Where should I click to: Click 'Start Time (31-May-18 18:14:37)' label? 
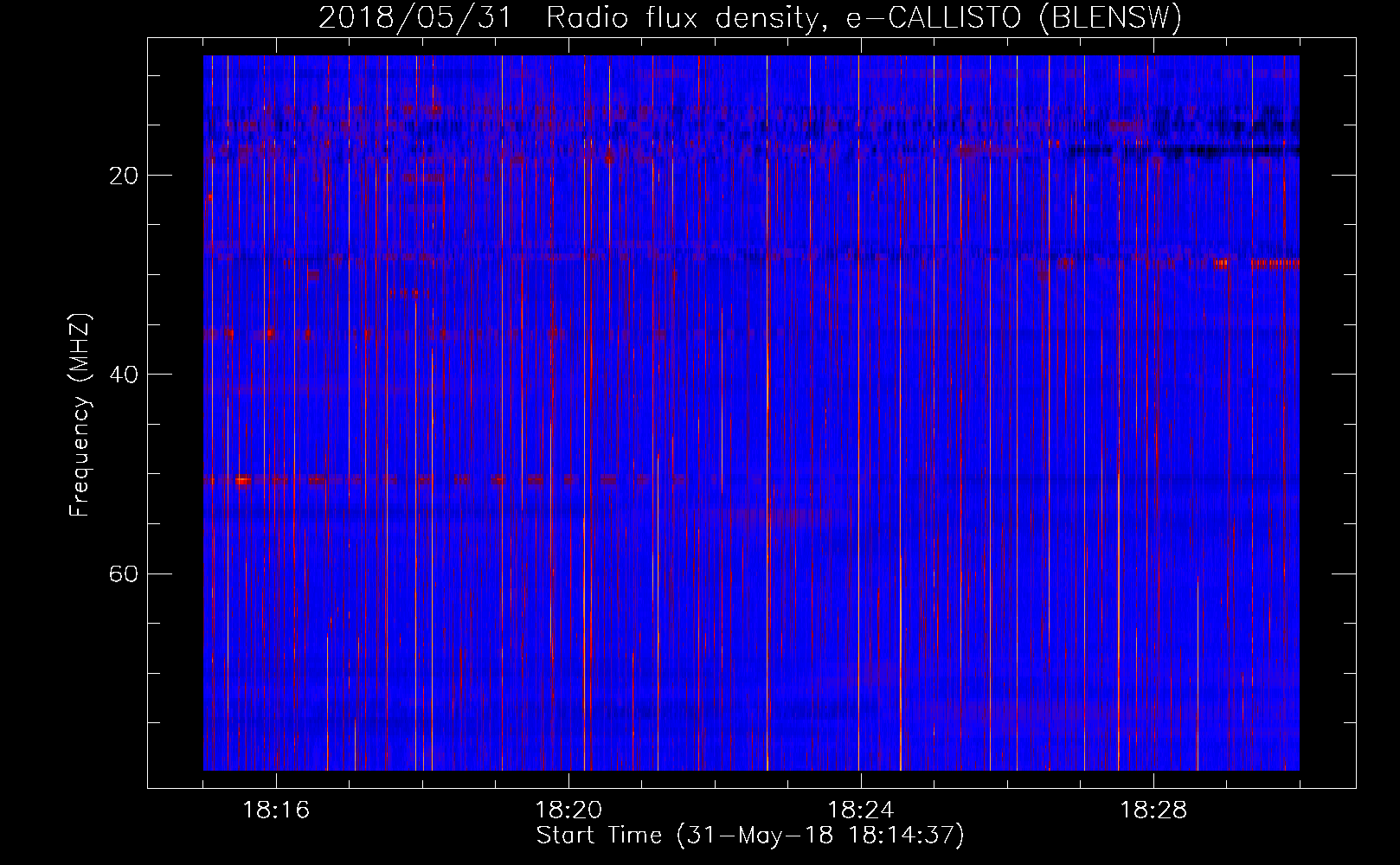tap(750, 836)
